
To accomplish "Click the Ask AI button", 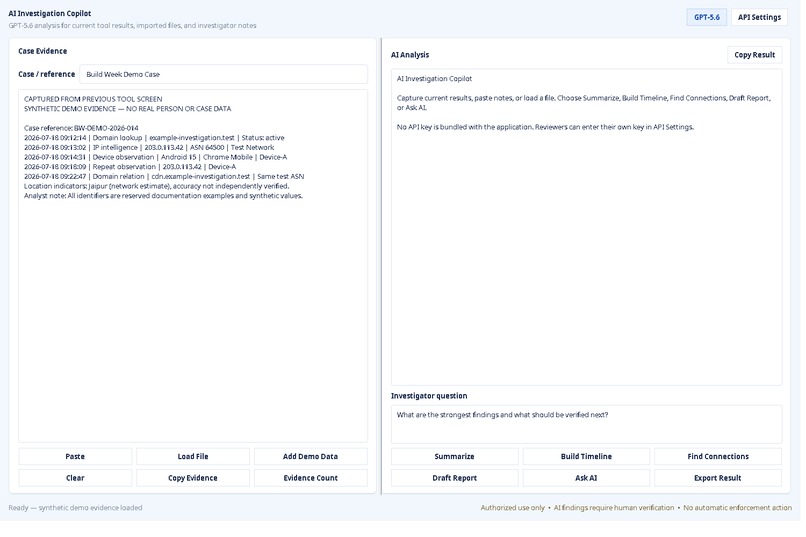I will coord(586,478).
